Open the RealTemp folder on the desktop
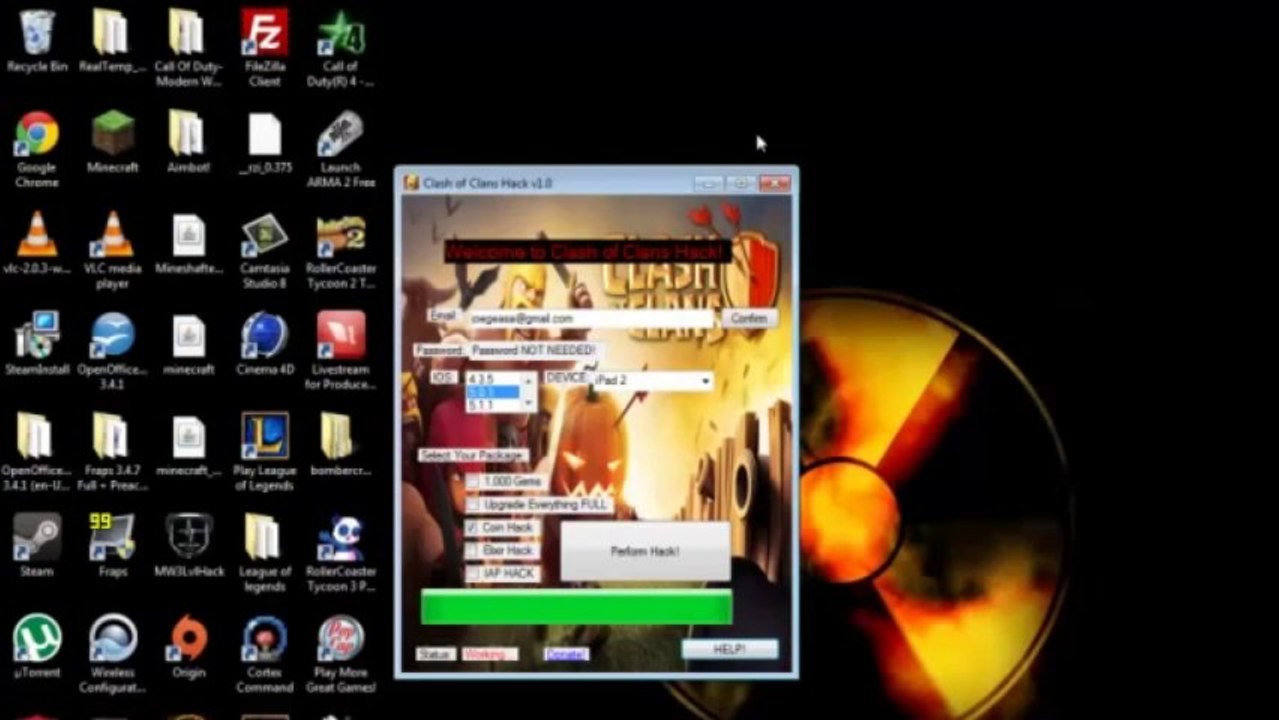The height and width of the screenshot is (720, 1279). tap(112, 42)
